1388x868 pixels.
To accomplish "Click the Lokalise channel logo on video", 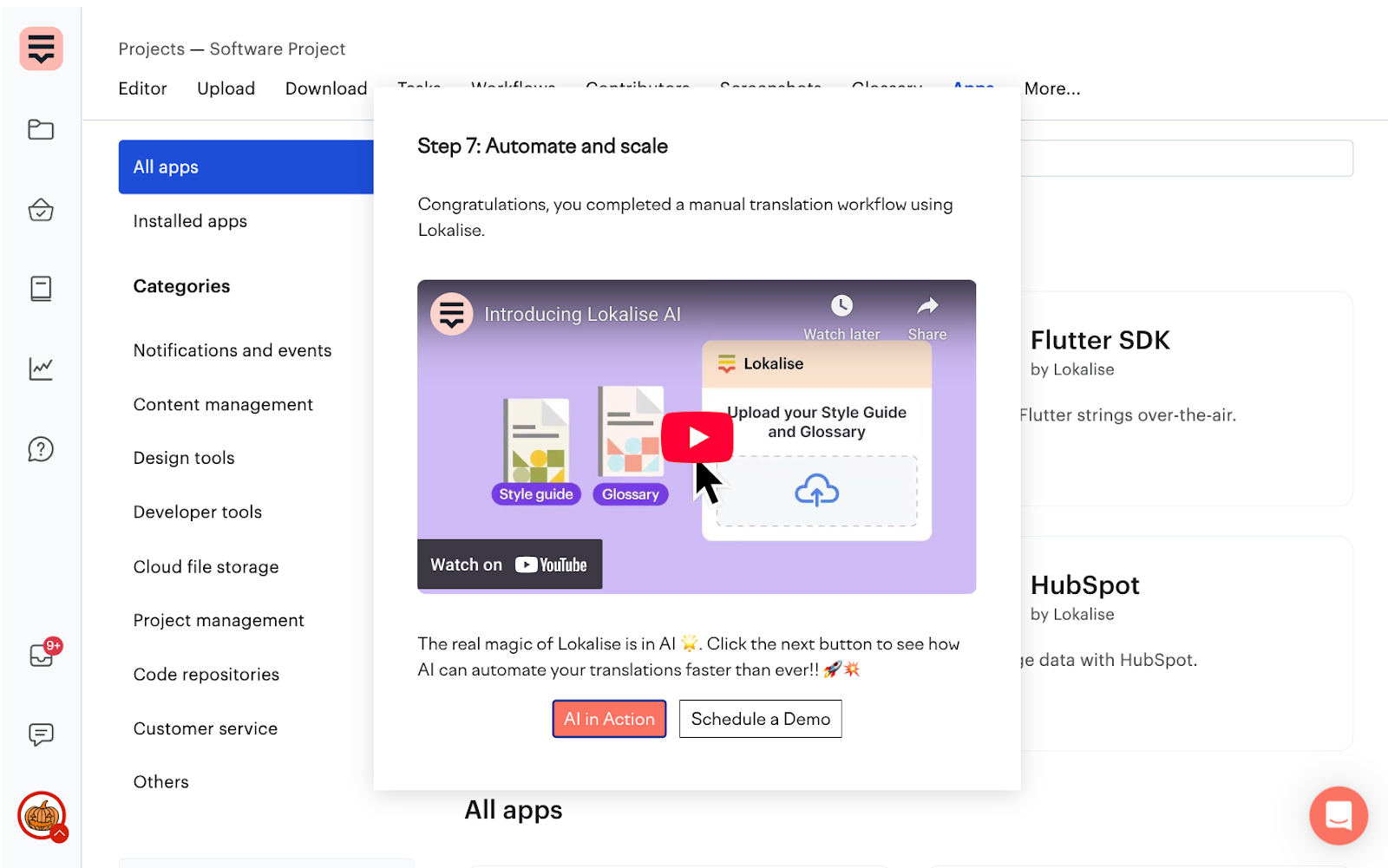I will point(451,313).
